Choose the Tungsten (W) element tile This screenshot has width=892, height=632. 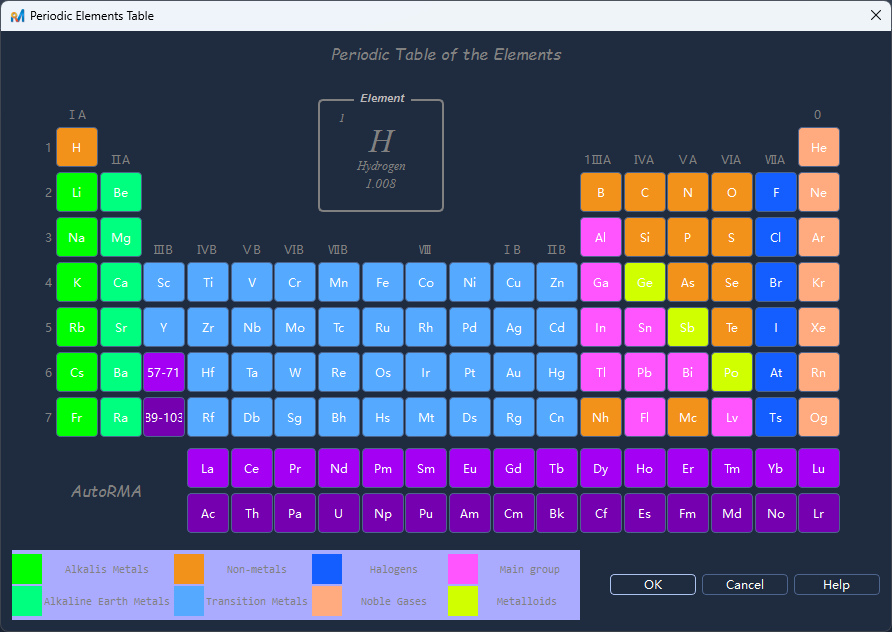pos(295,372)
